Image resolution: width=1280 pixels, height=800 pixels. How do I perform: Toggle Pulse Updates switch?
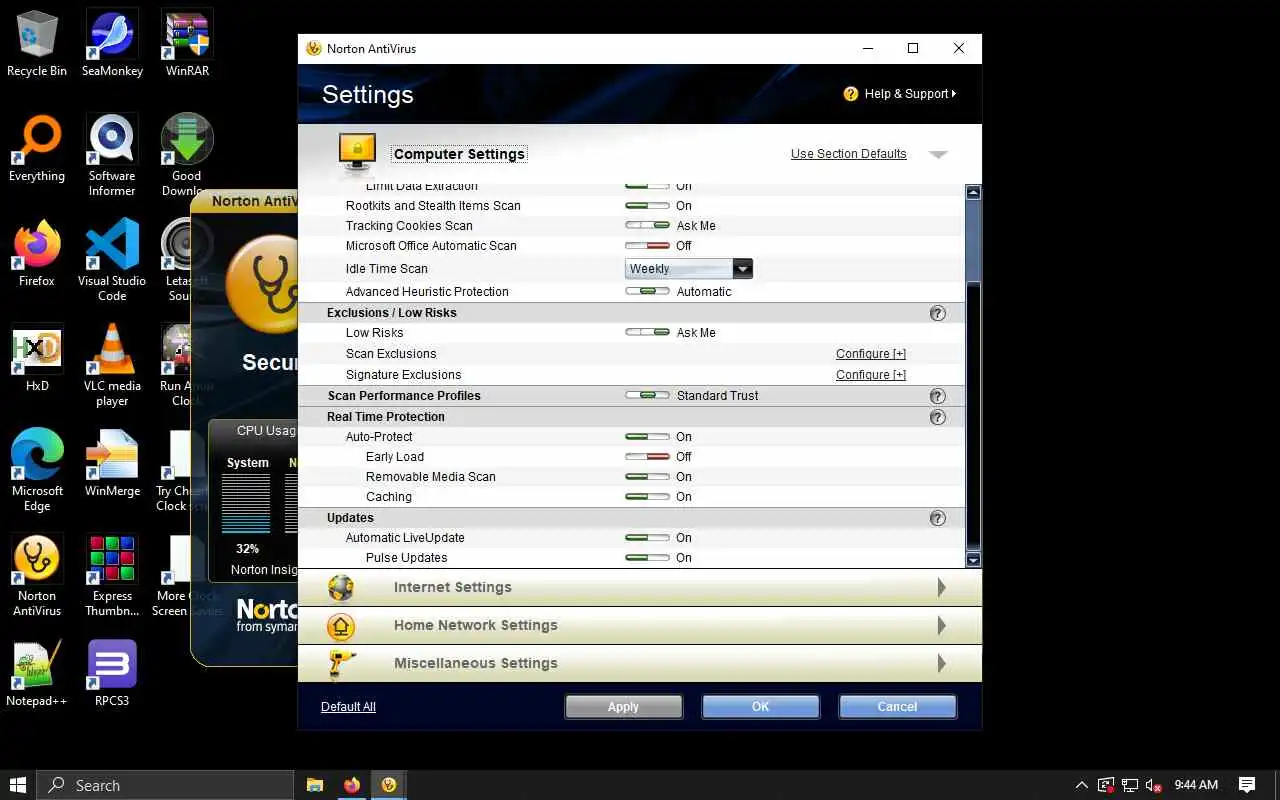point(647,558)
